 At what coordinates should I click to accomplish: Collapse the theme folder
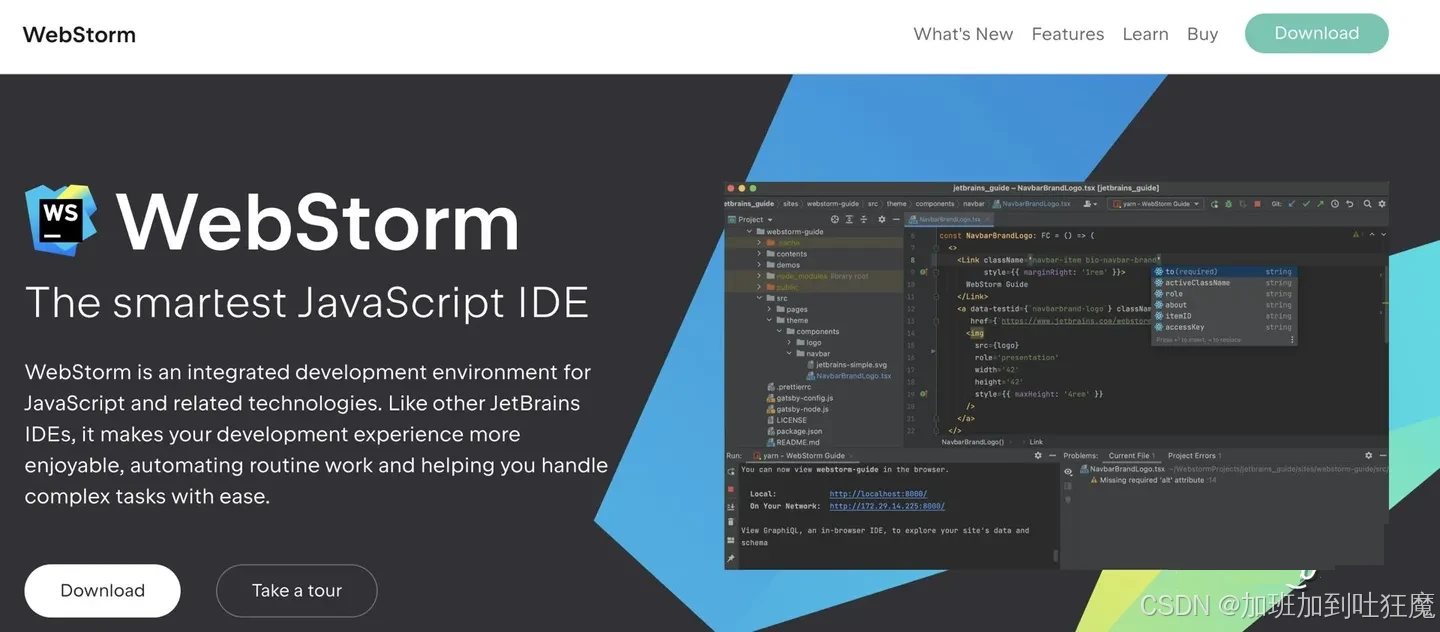pyautogui.click(x=769, y=320)
